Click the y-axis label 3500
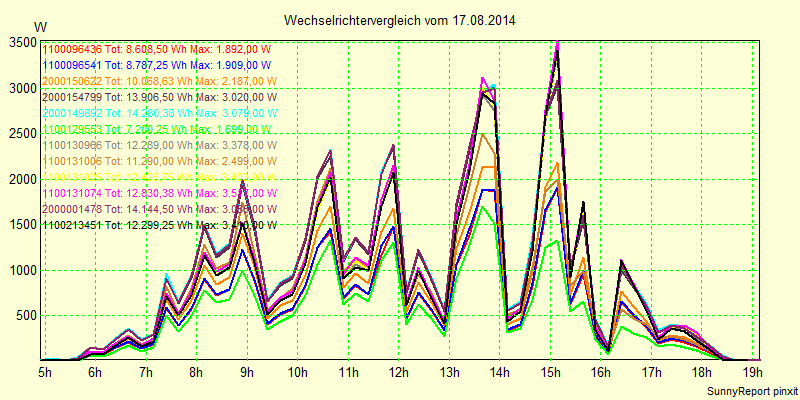 pyautogui.click(x=23, y=42)
